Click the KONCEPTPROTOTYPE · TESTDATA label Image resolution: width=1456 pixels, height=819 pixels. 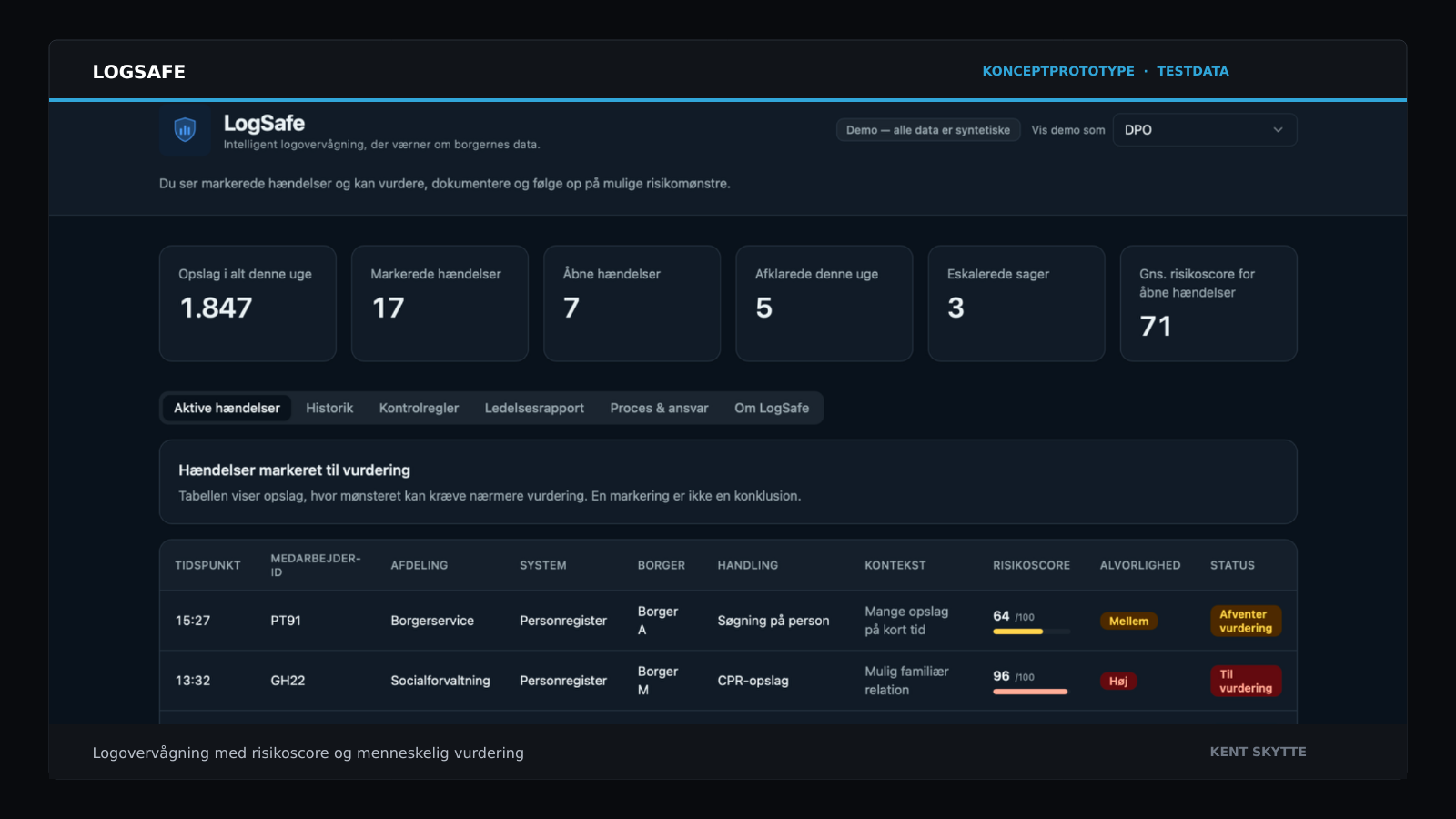tap(1106, 71)
